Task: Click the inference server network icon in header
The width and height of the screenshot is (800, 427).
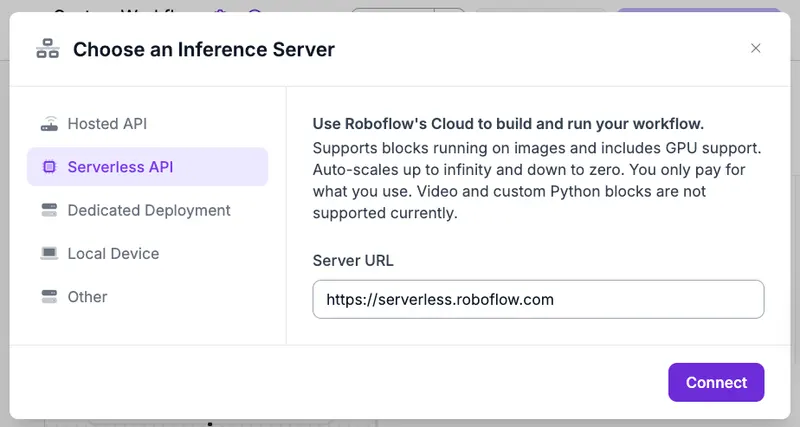Action: pyautogui.click(x=48, y=48)
